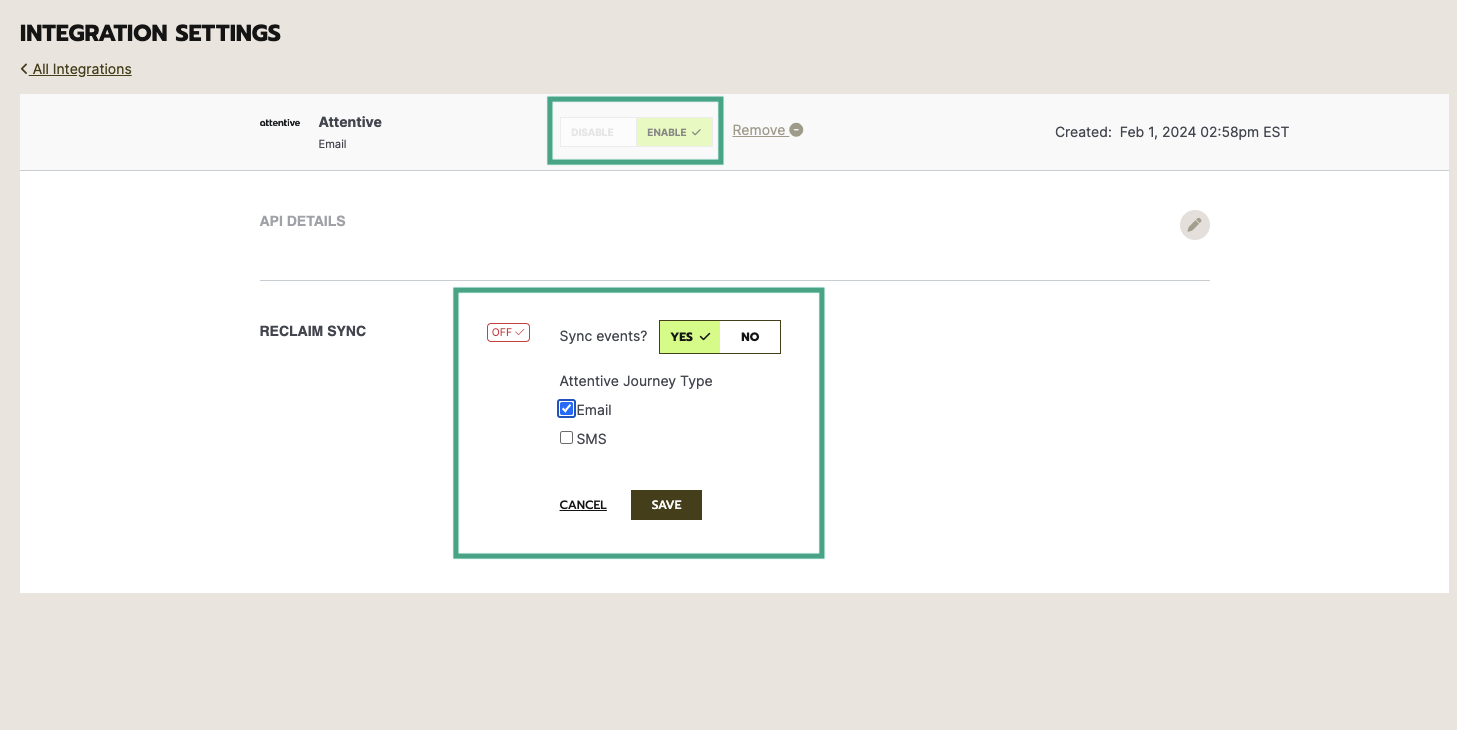Set Sync events to No
This screenshot has width=1457, height=730.
[750, 337]
